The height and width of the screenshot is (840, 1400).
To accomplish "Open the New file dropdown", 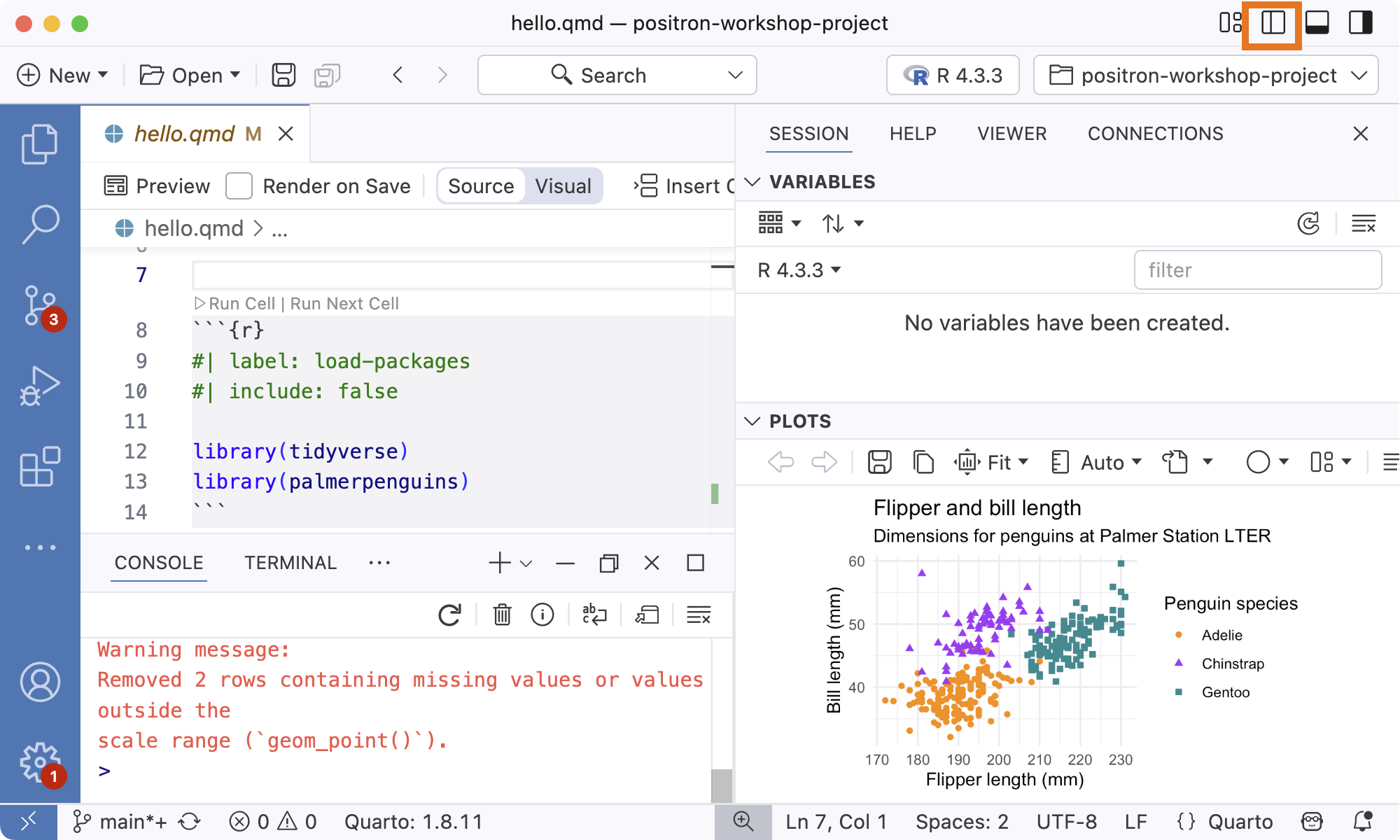I will [x=63, y=75].
